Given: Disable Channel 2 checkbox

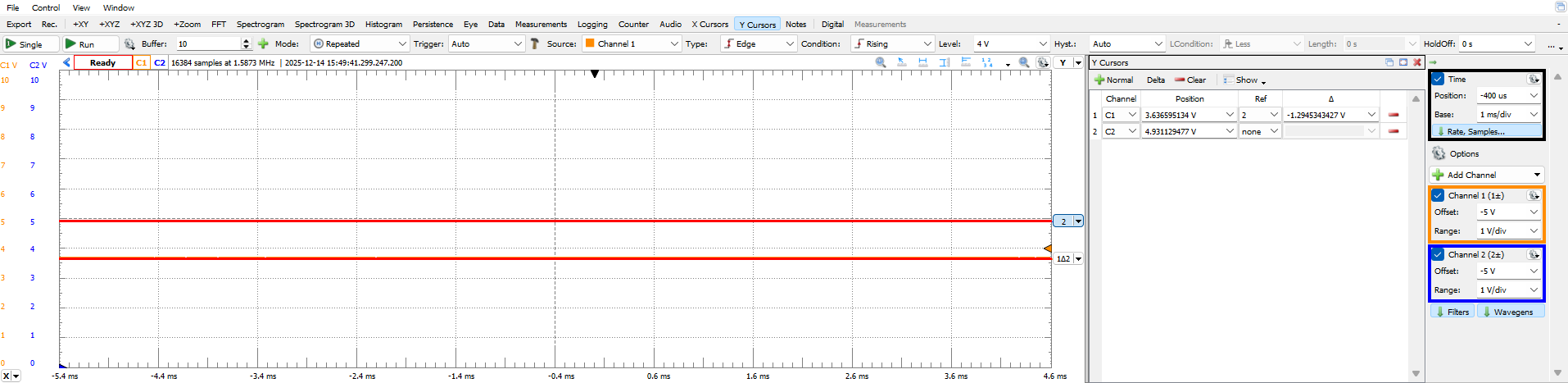Looking at the screenshot, I should (1438, 255).
